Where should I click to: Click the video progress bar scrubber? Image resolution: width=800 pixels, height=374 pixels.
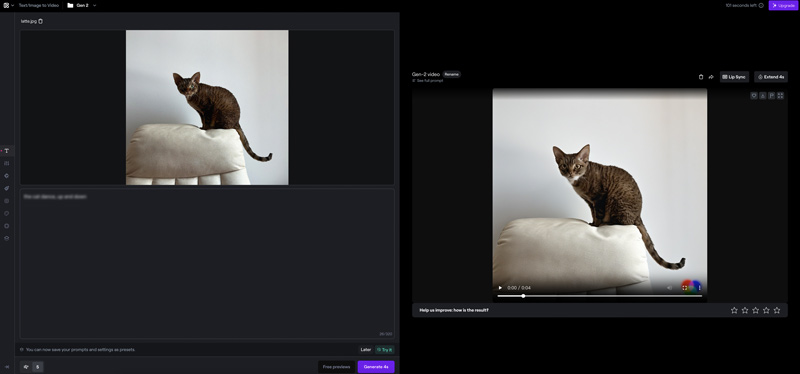tap(523, 296)
